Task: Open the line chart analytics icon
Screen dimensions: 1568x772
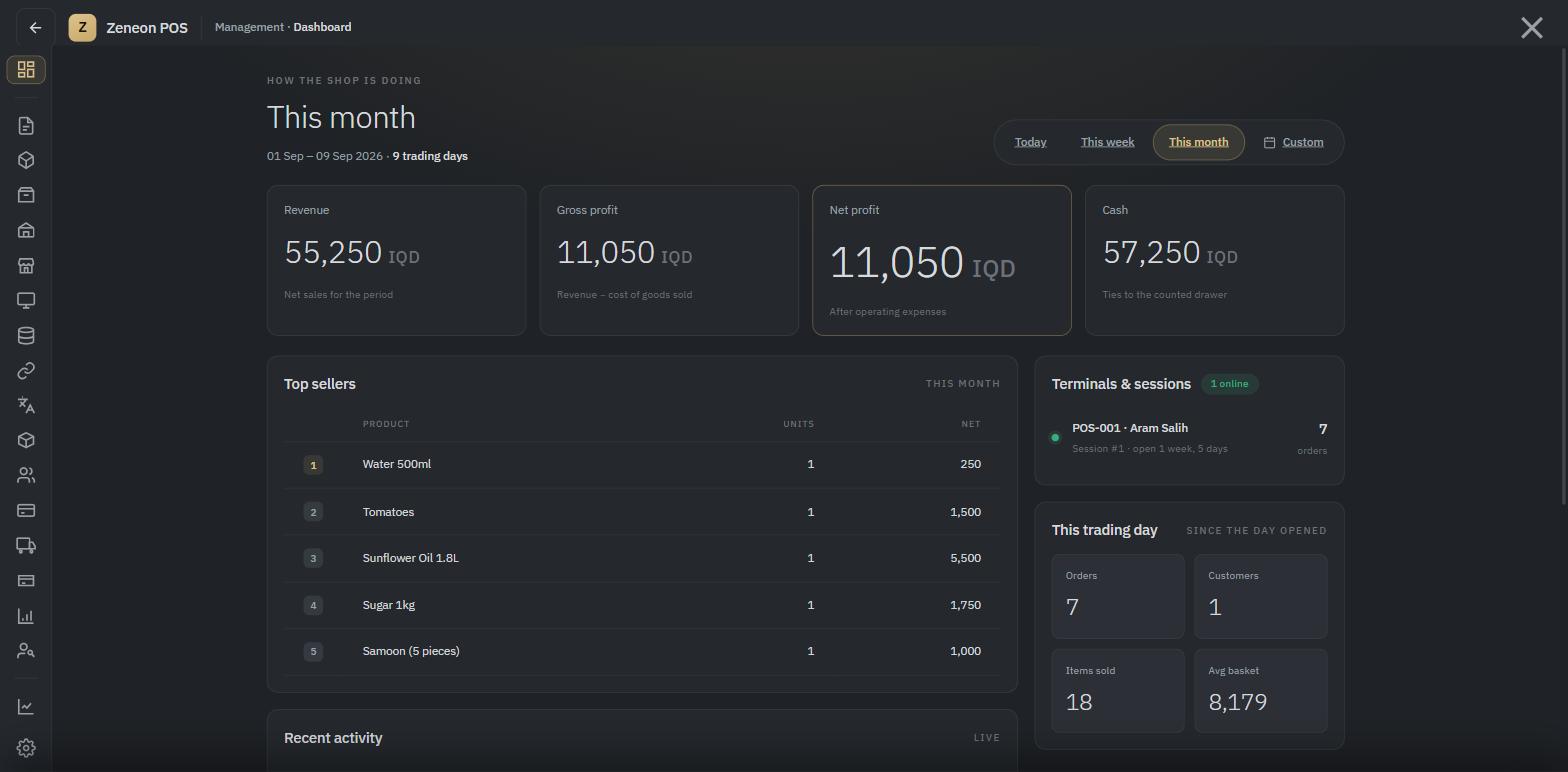Action: pos(26,707)
